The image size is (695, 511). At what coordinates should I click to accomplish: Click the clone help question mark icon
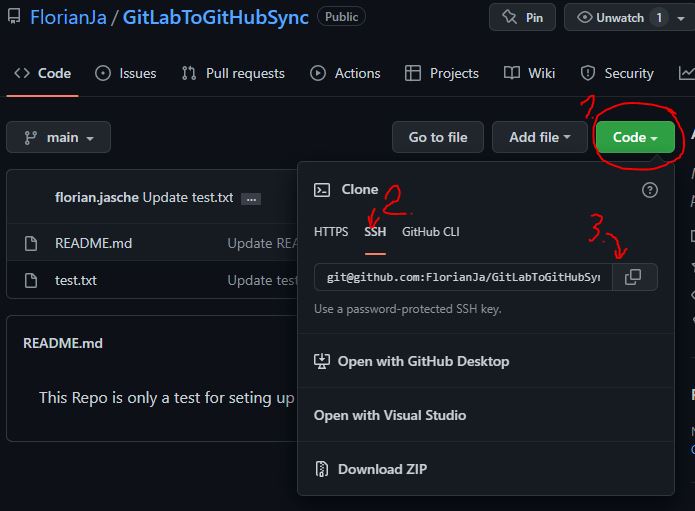tap(649, 190)
